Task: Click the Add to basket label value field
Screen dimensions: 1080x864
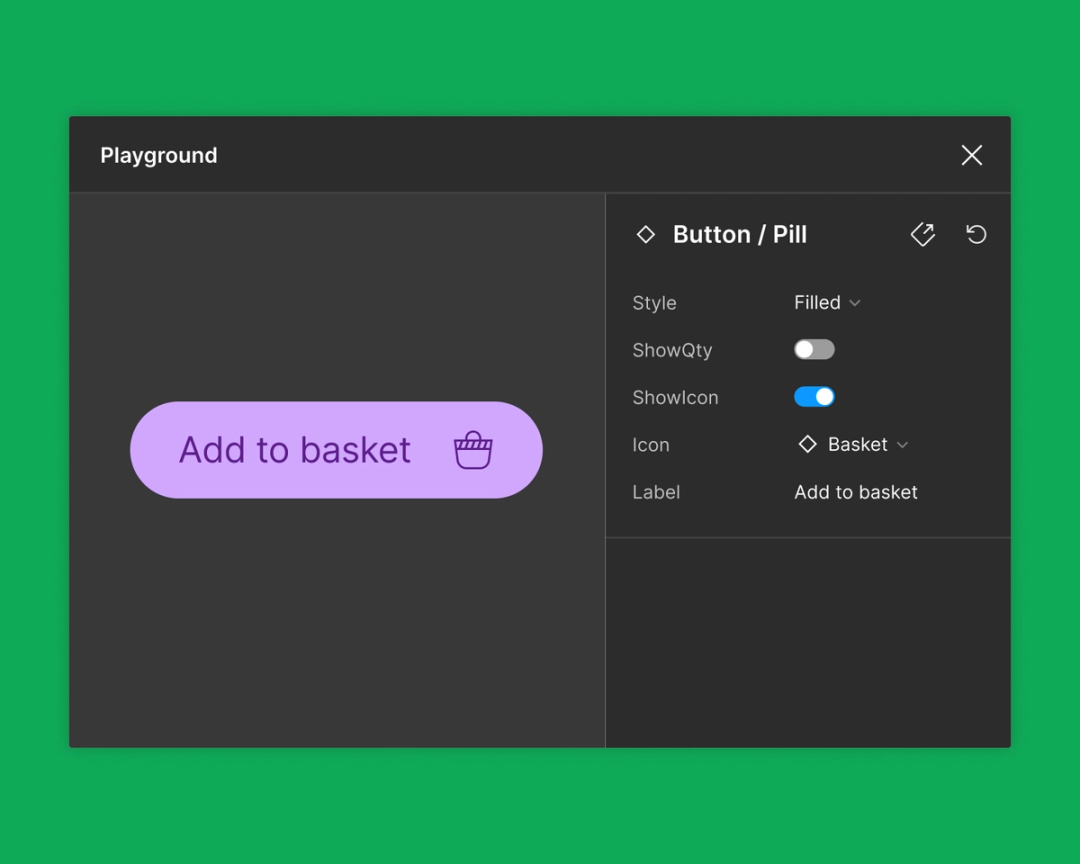Action: coord(855,492)
